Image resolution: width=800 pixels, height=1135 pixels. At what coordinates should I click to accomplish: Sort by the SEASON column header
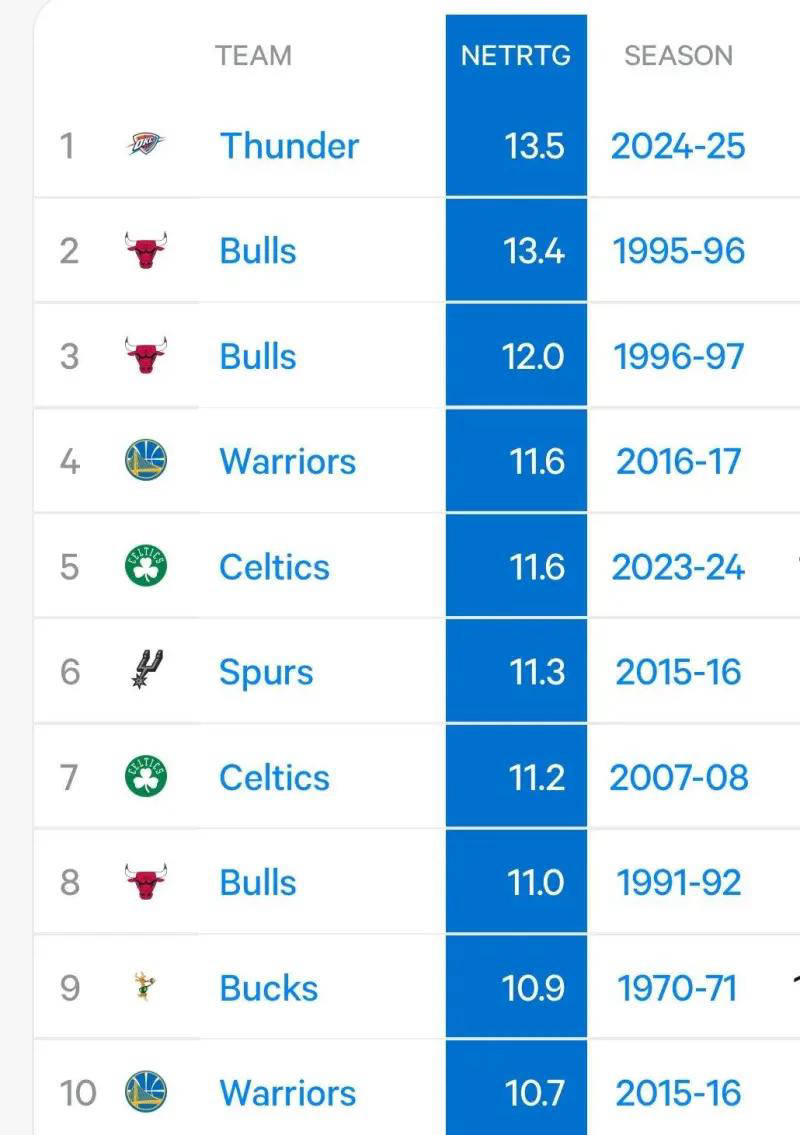click(x=678, y=56)
